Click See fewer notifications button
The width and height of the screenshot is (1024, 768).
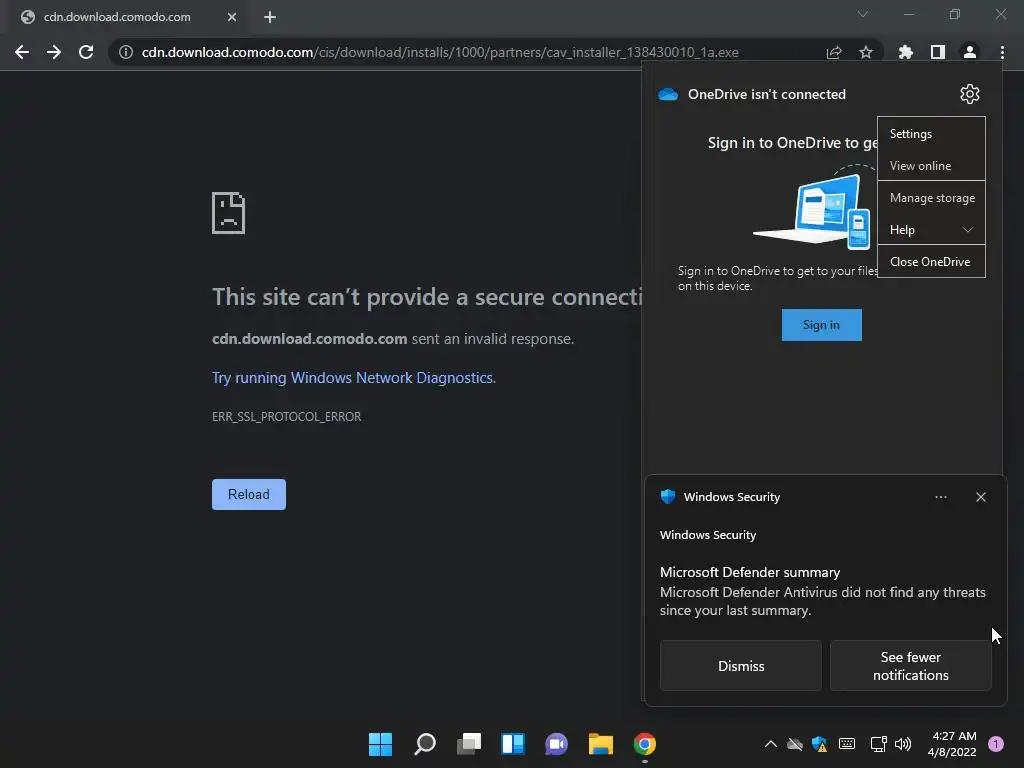point(910,666)
